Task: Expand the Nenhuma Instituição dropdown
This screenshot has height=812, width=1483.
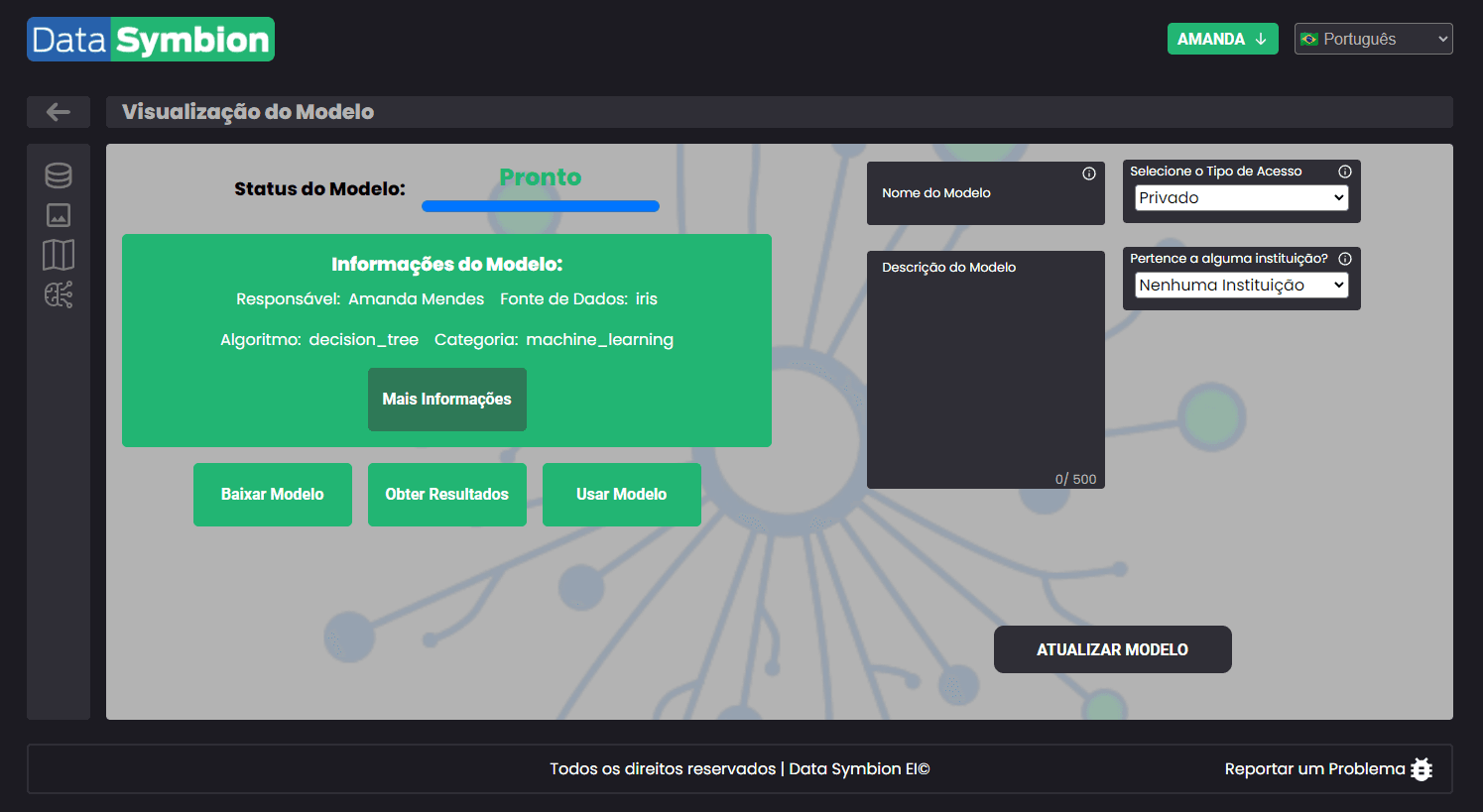Action: pos(1240,285)
